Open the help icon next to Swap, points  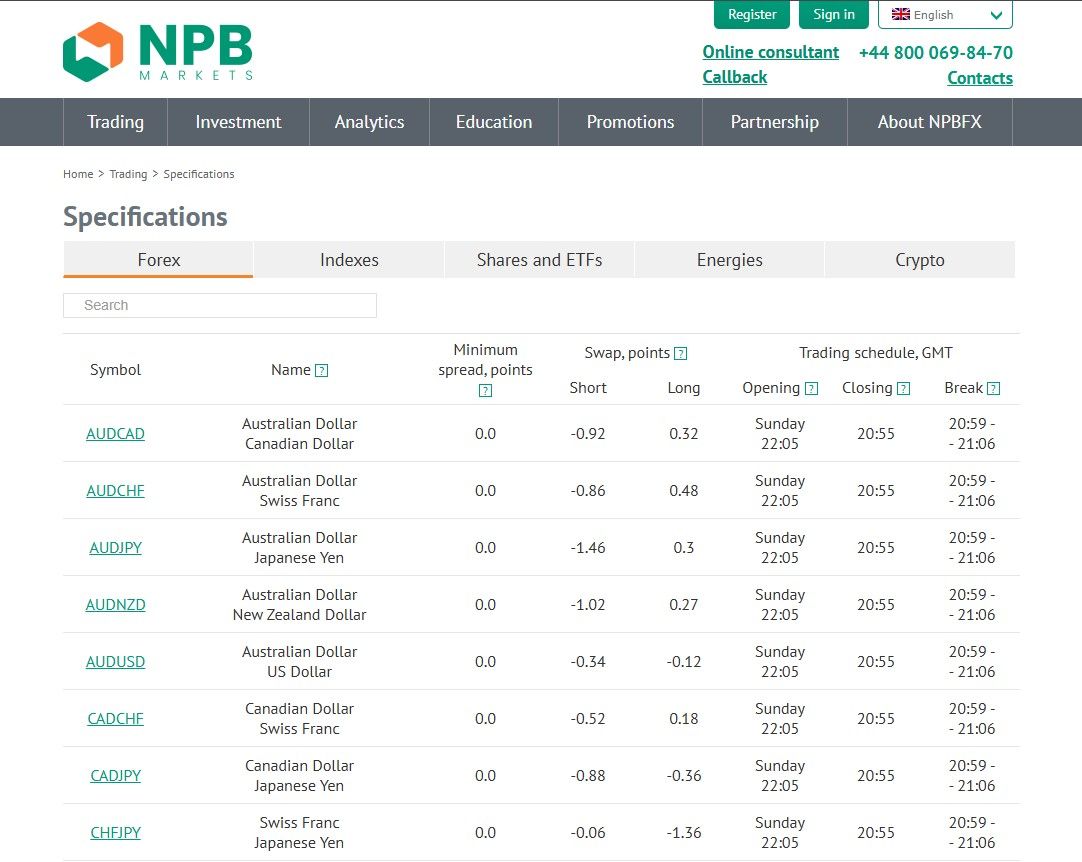(x=680, y=353)
